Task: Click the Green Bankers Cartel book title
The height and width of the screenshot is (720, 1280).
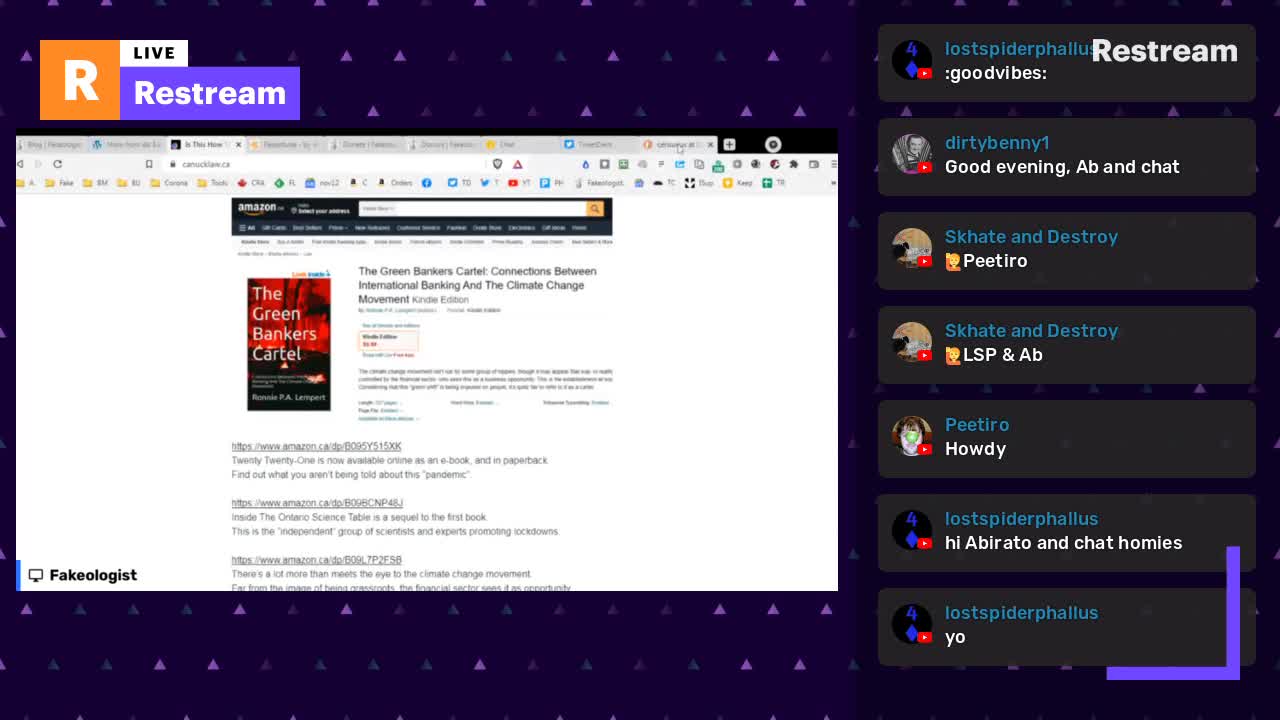Action: coord(477,285)
